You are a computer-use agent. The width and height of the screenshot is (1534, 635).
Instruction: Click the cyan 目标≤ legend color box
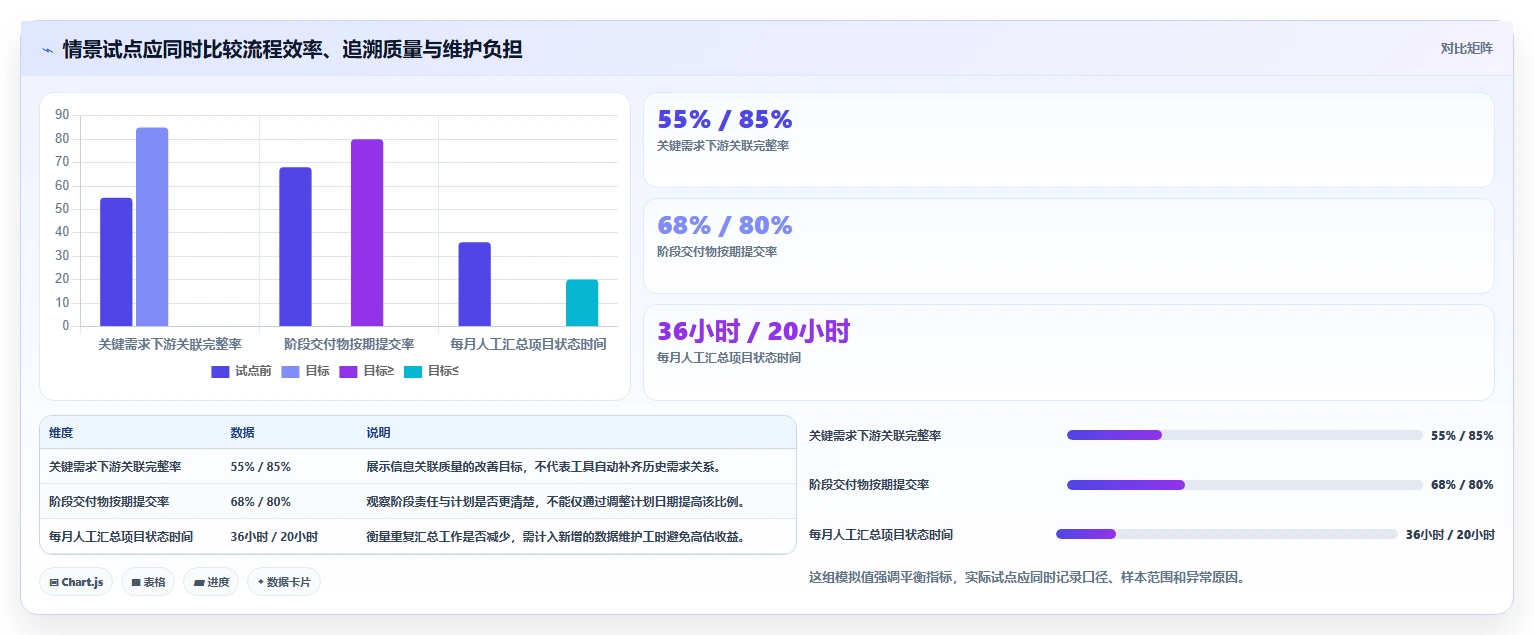(x=413, y=372)
